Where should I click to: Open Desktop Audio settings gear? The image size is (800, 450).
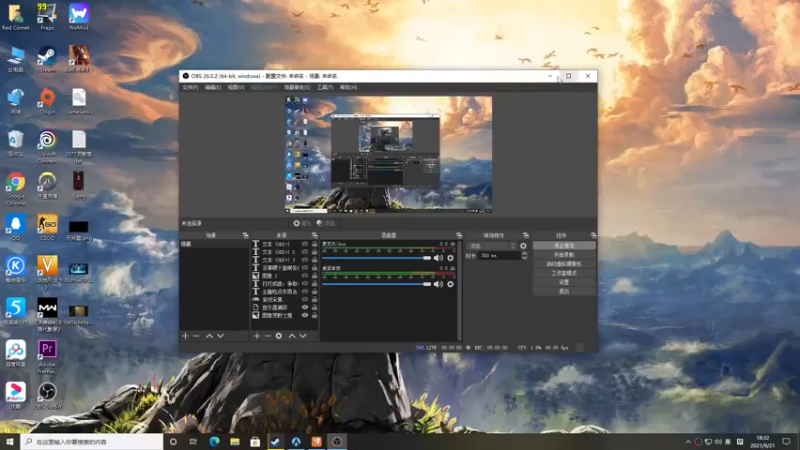click(x=450, y=284)
